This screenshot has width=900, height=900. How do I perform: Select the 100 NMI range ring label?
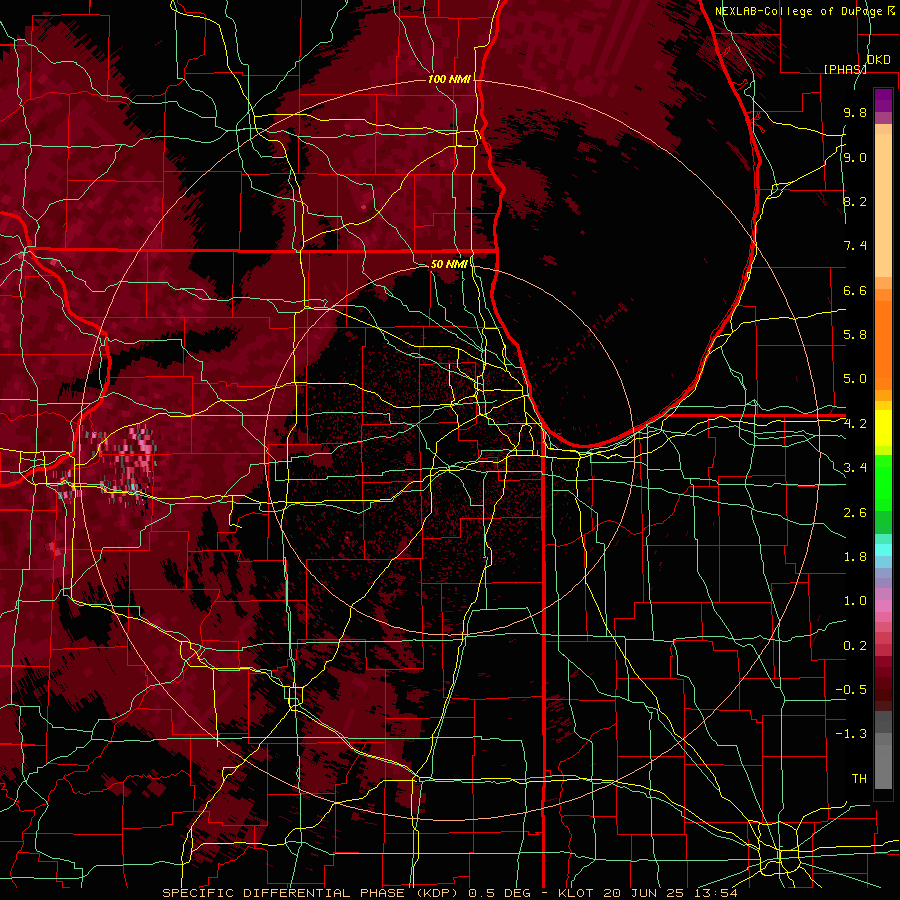tap(449, 79)
